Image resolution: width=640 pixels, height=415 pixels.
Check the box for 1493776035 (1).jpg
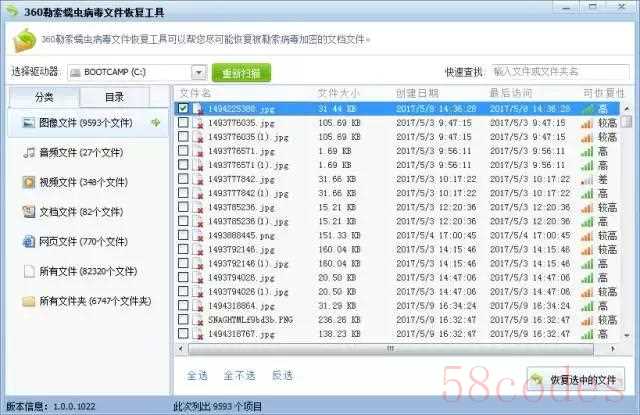click(x=183, y=136)
